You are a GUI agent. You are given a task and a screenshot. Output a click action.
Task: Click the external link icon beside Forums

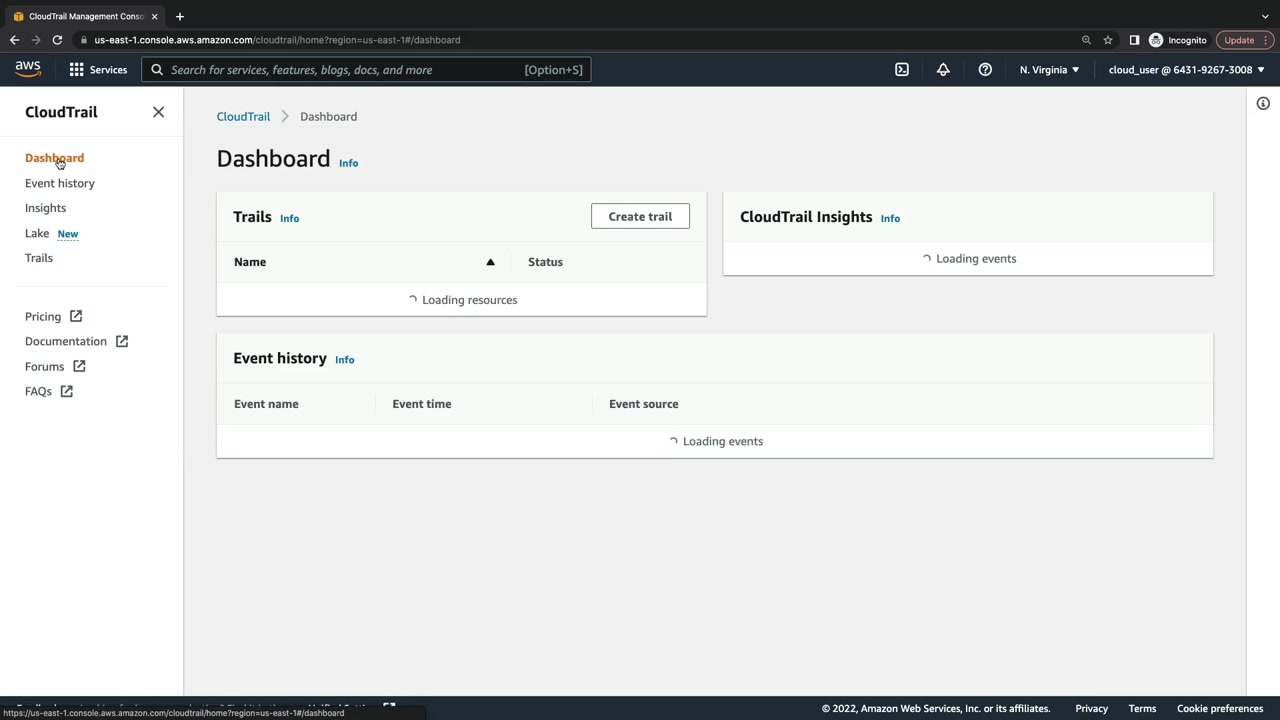coord(79,366)
